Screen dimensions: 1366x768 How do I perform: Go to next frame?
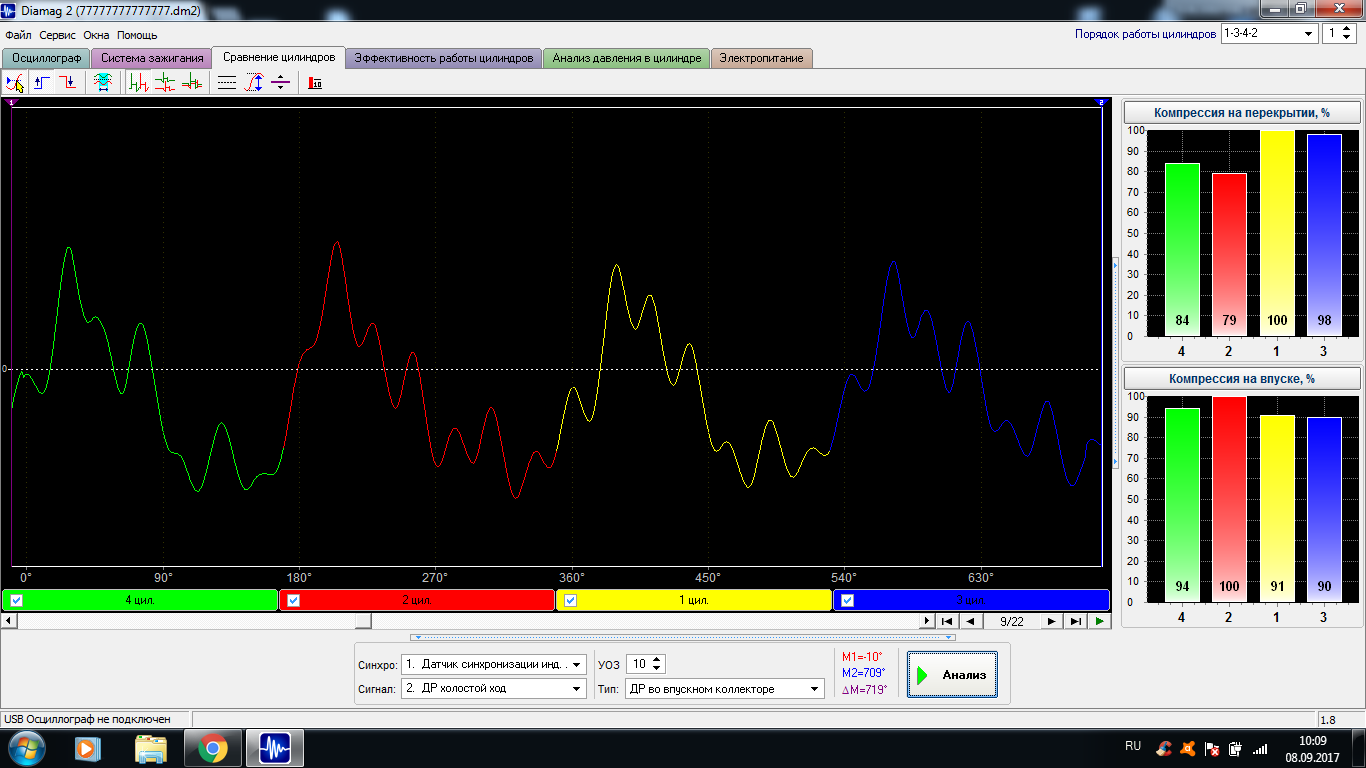pos(1051,621)
